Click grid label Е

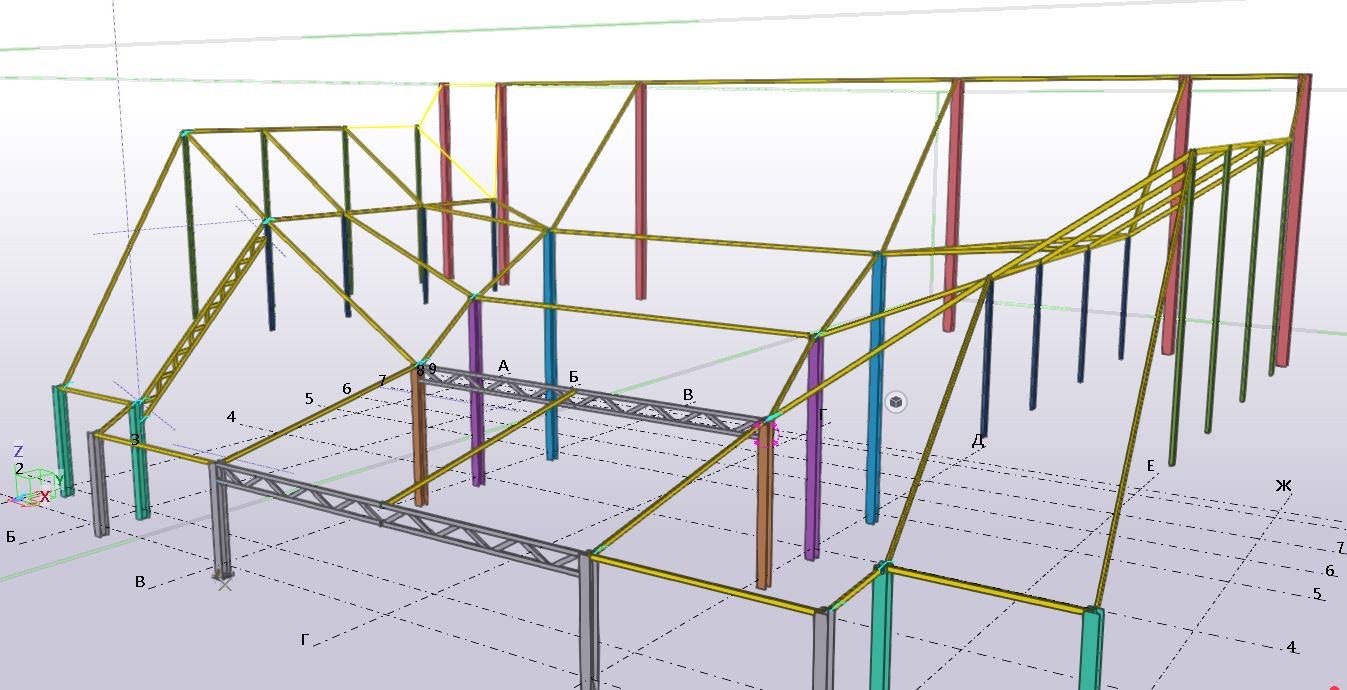pos(1151,466)
